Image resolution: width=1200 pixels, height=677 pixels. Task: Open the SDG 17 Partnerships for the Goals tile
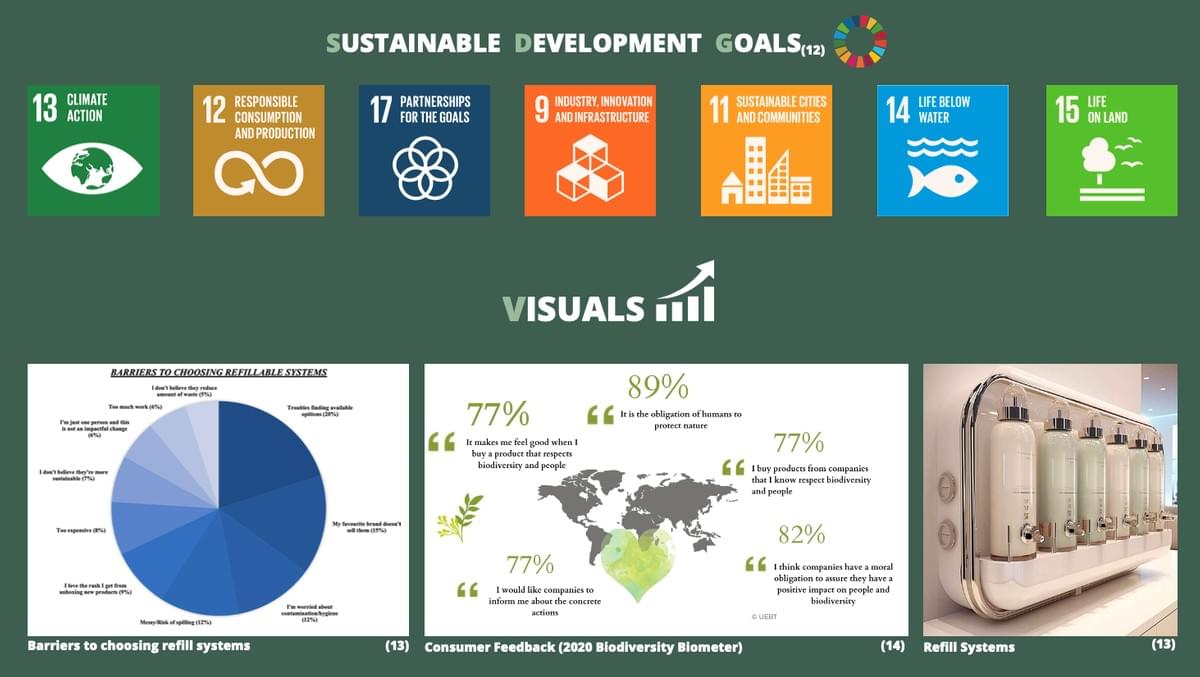424,150
